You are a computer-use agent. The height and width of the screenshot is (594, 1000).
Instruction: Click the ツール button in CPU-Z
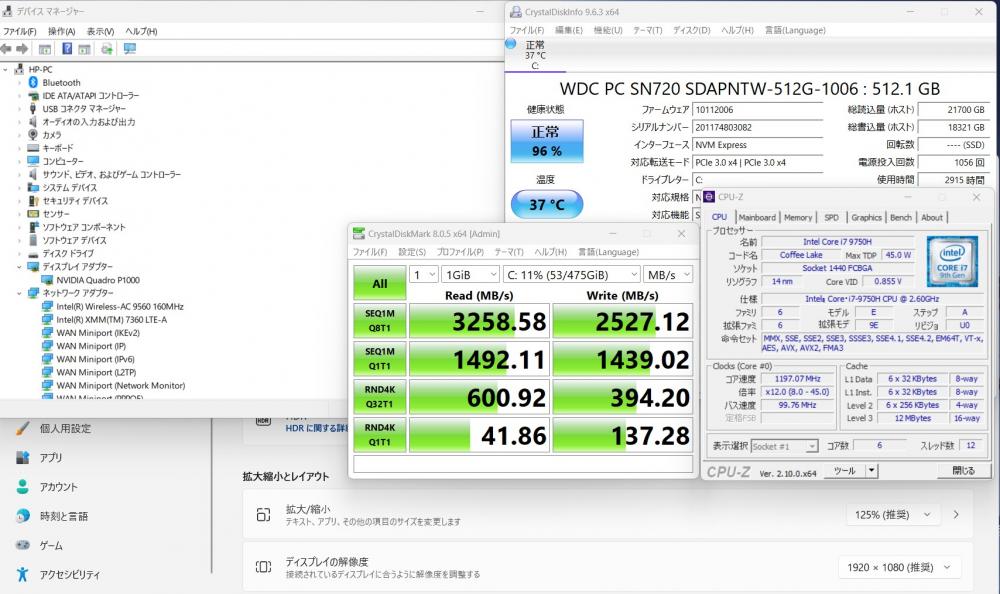[844, 471]
